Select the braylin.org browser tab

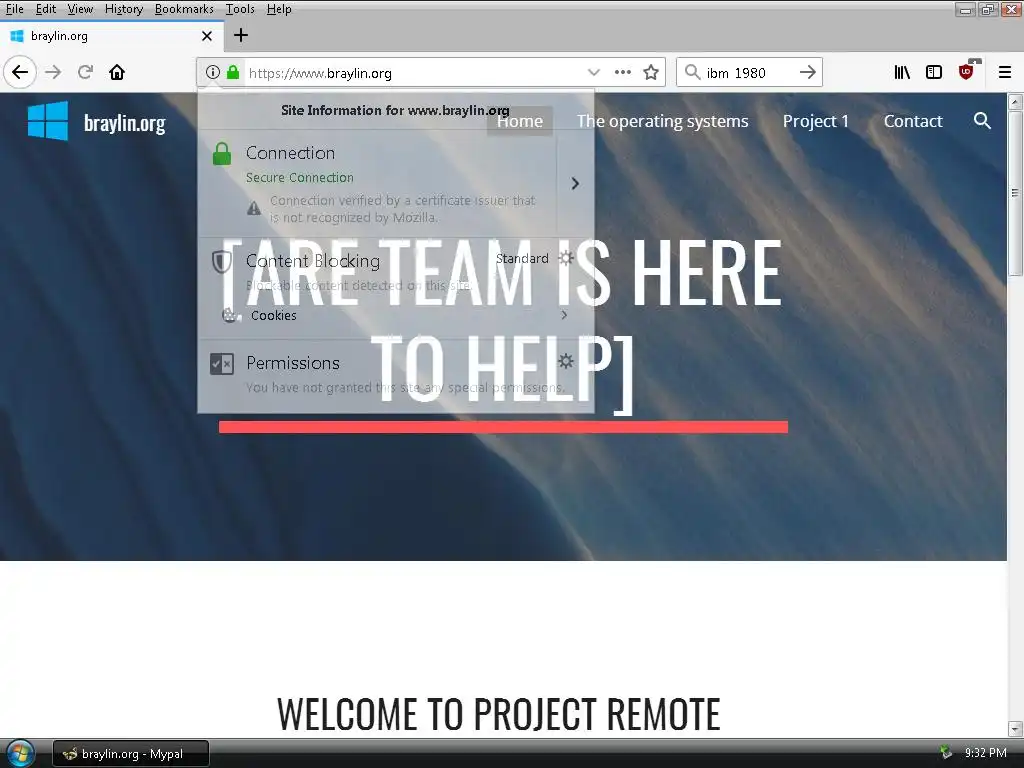click(111, 36)
